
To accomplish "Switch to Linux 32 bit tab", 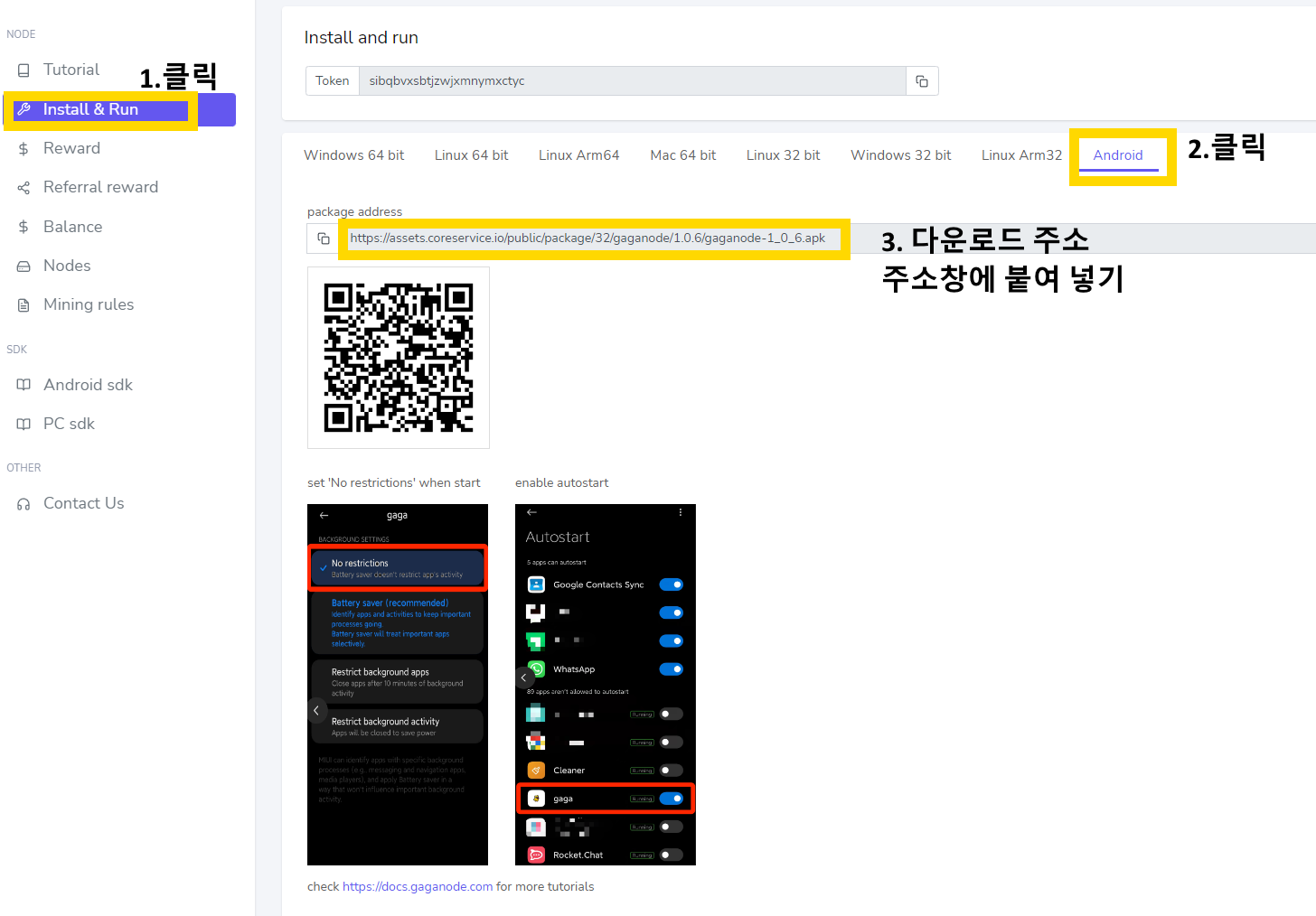I will click(784, 155).
